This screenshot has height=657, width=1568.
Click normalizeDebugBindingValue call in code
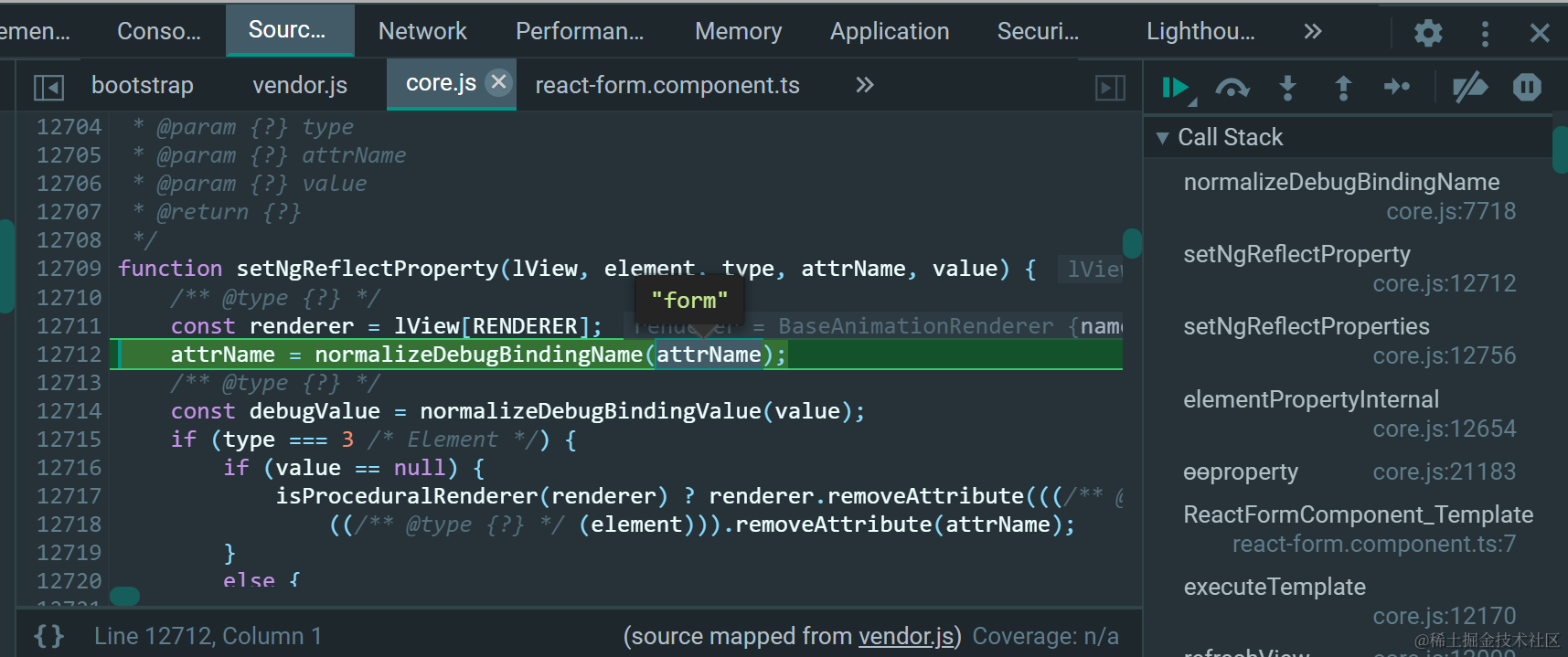pyautogui.click(x=591, y=411)
